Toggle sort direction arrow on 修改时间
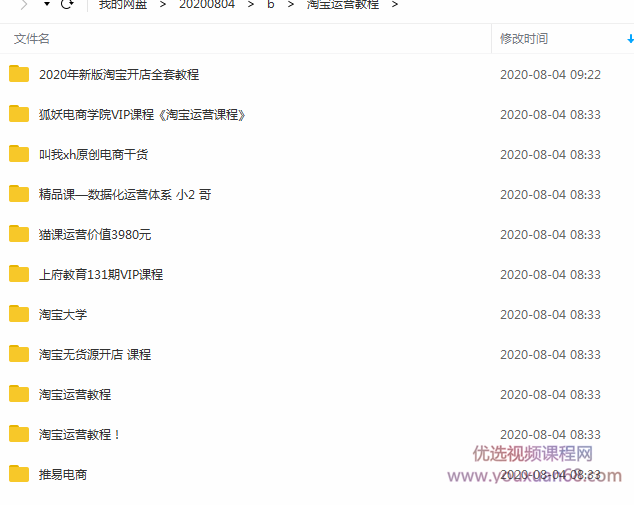634x505 pixels. click(630, 39)
